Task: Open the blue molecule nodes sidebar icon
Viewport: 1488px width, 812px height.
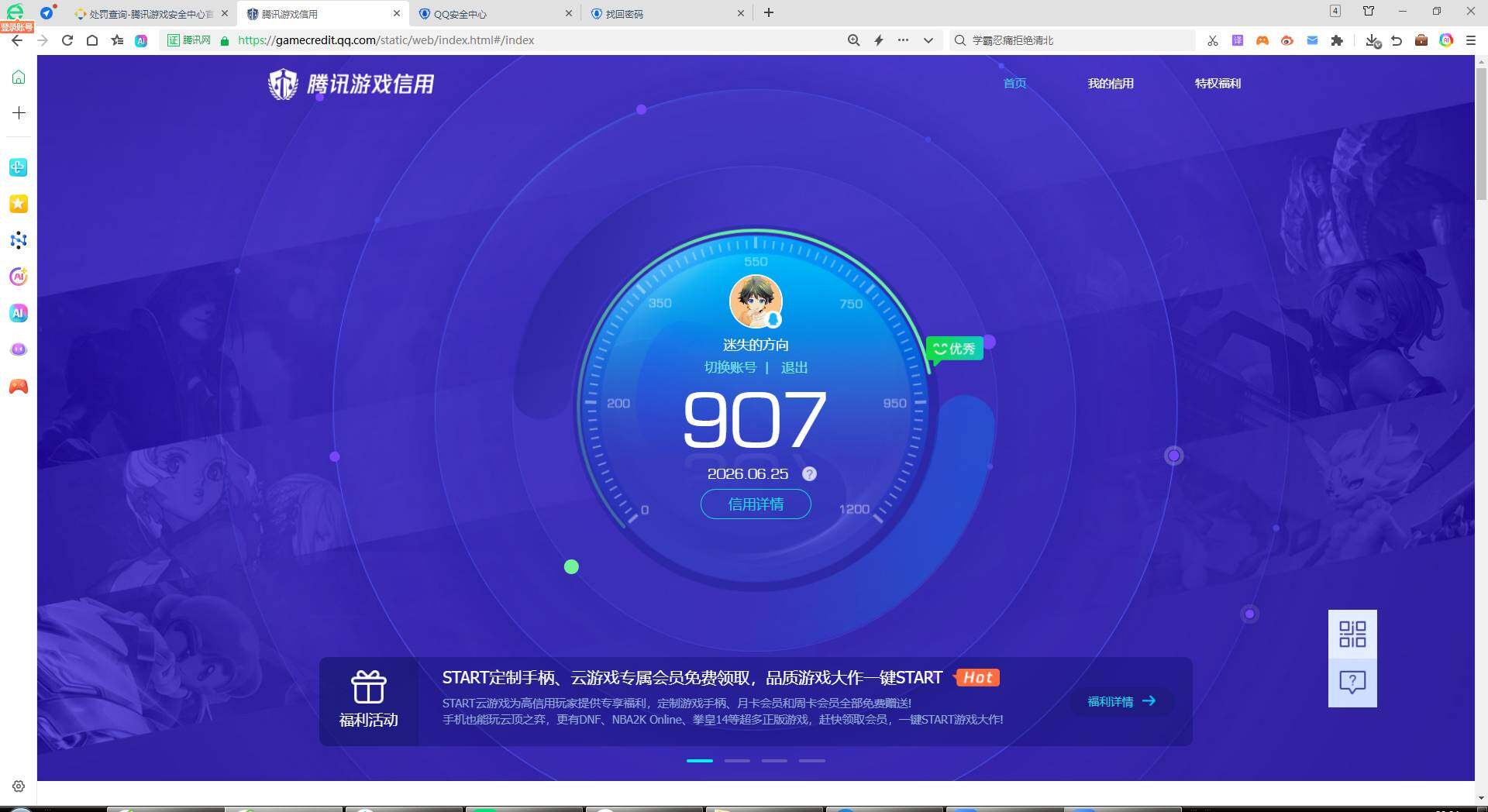Action: coord(19,240)
